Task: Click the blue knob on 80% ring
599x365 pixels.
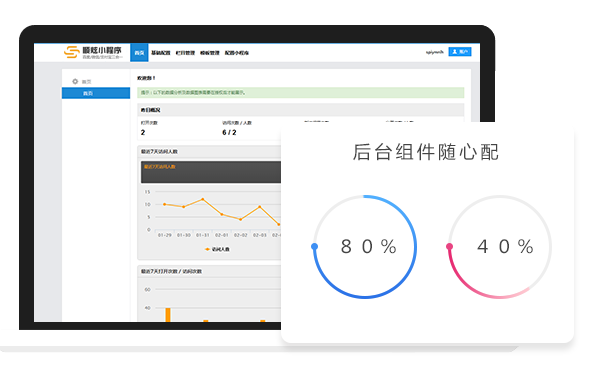Action: click(x=314, y=247)
